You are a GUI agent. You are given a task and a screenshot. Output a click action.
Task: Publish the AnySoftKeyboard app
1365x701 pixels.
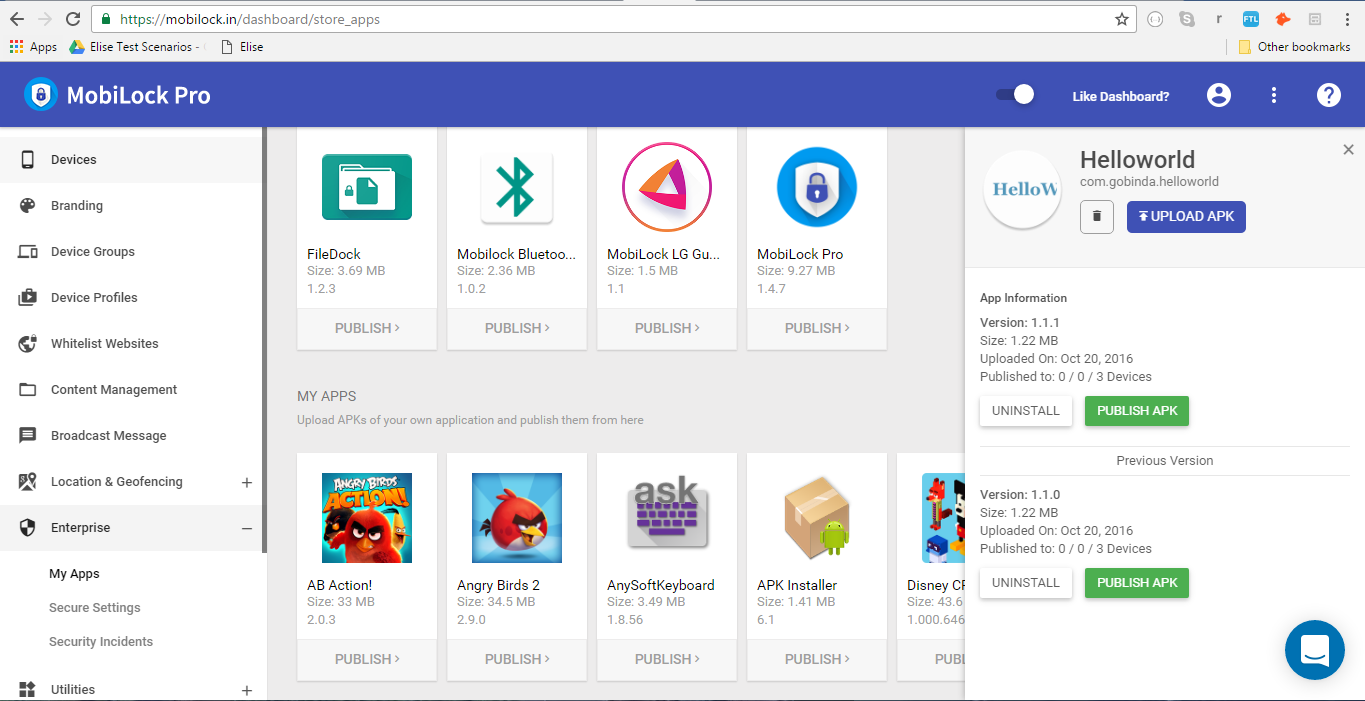(x=667, y=659)
